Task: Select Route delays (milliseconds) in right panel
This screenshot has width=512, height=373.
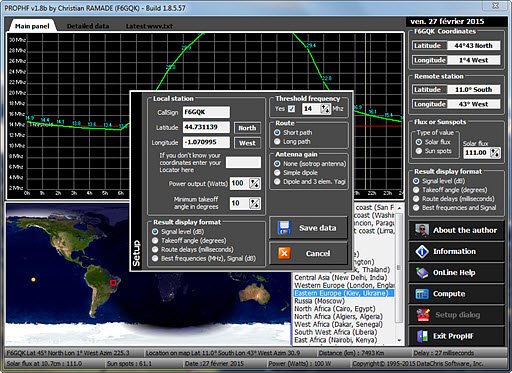Action: tap(416, 199)
